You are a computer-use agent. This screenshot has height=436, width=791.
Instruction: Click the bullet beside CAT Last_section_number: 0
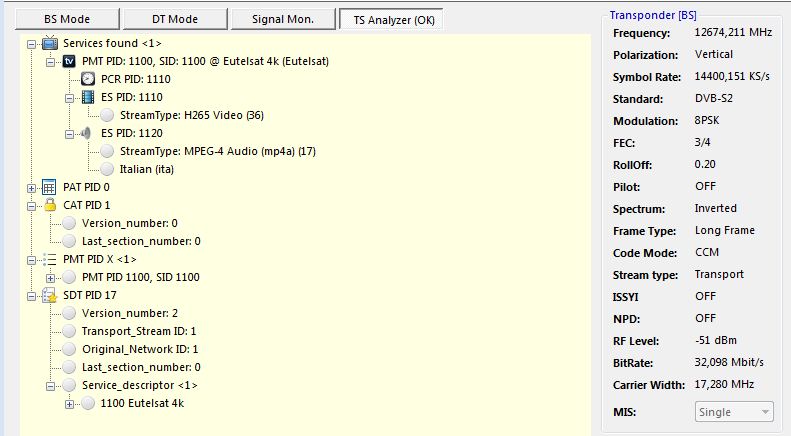tap(69, 241)
